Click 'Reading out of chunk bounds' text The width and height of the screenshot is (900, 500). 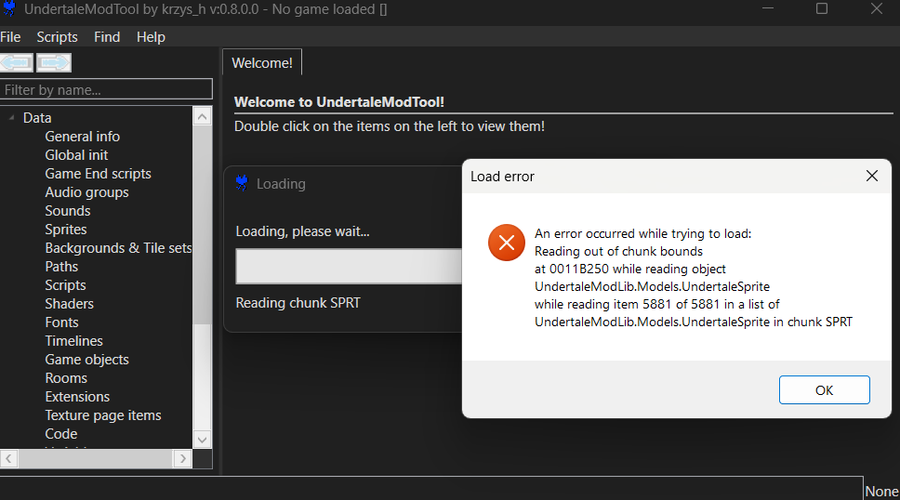[x=619, y=251]
